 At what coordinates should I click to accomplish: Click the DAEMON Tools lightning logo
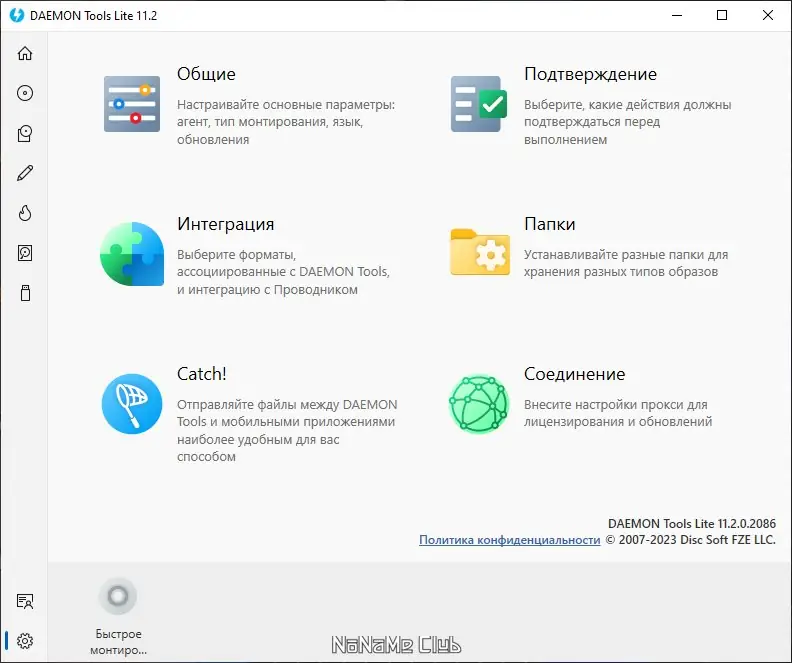[x=17, y=15]
